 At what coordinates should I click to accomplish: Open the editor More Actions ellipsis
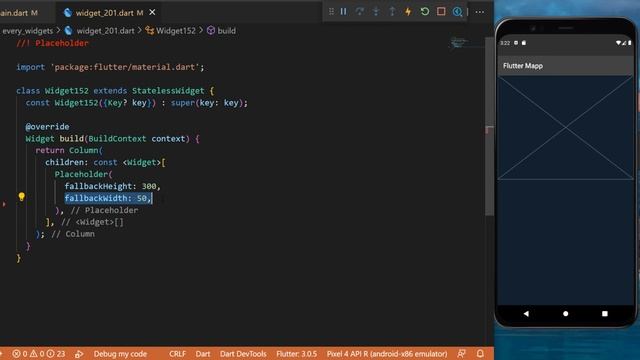[480, 12]
